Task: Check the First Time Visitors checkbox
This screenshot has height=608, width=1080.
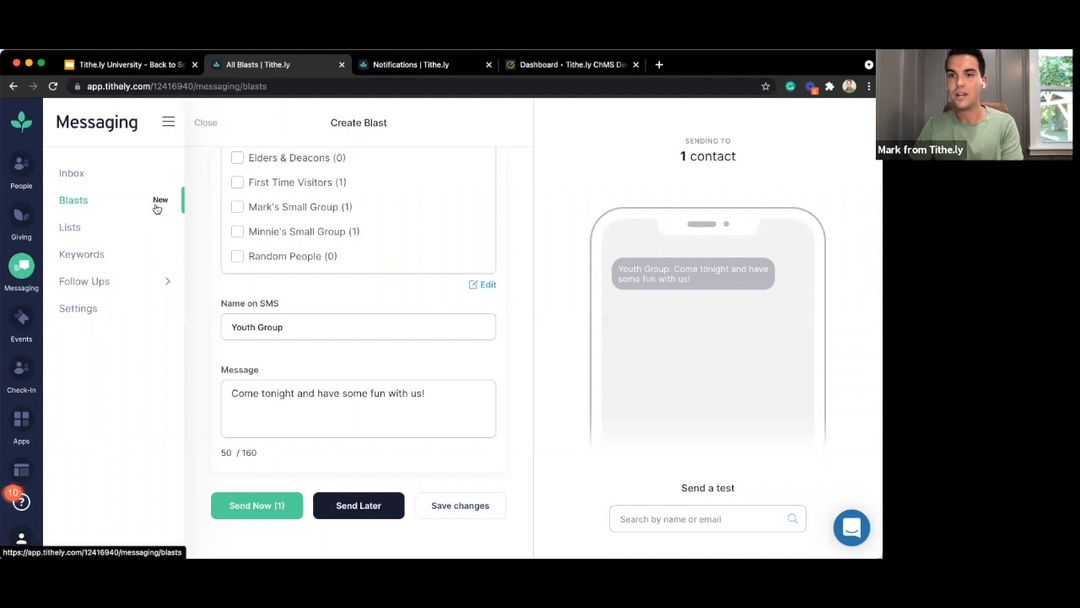Action: (237, 182)
